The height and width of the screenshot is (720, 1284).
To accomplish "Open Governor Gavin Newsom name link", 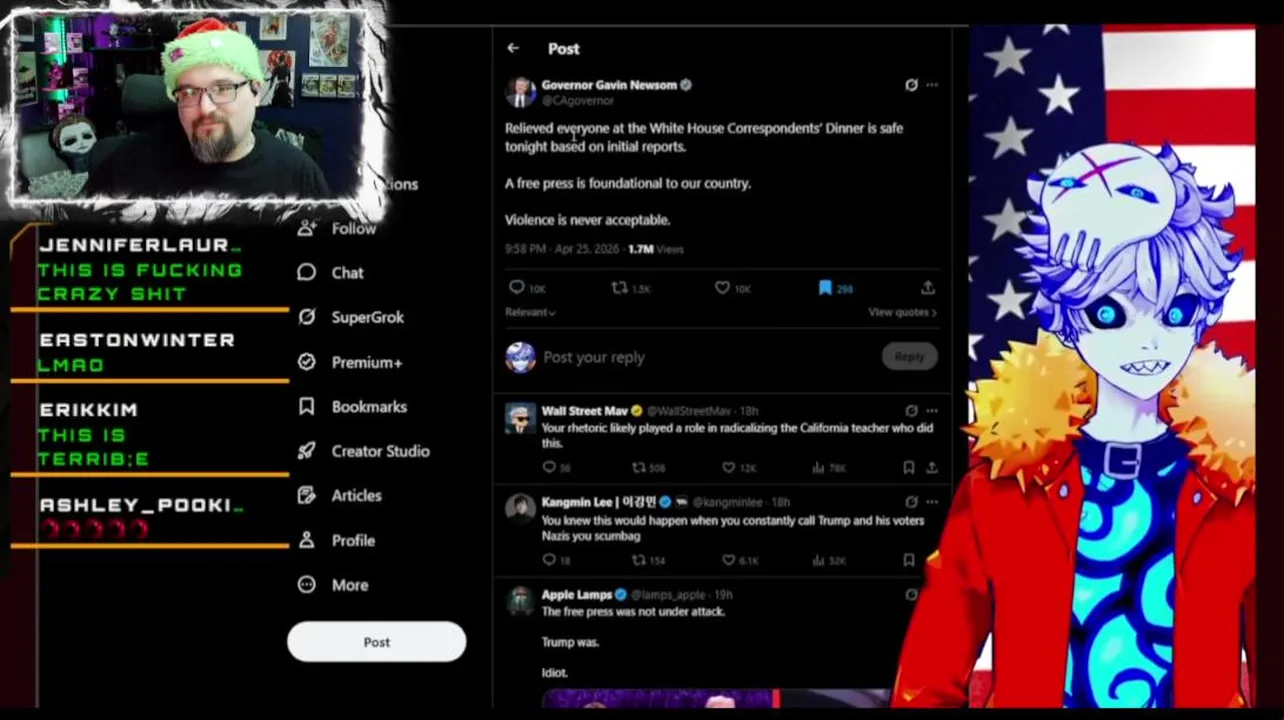I will [609, 85].
